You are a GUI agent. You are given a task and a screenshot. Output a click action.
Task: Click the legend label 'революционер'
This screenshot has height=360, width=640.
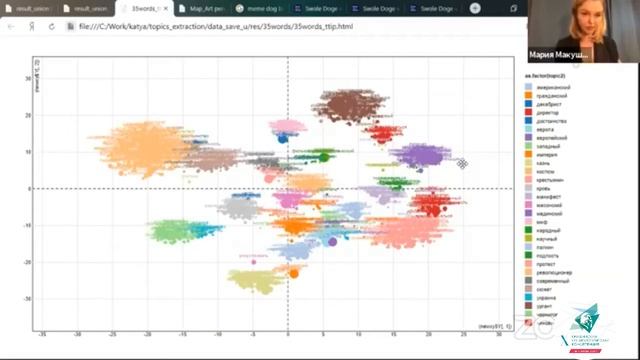coord(554,273)
